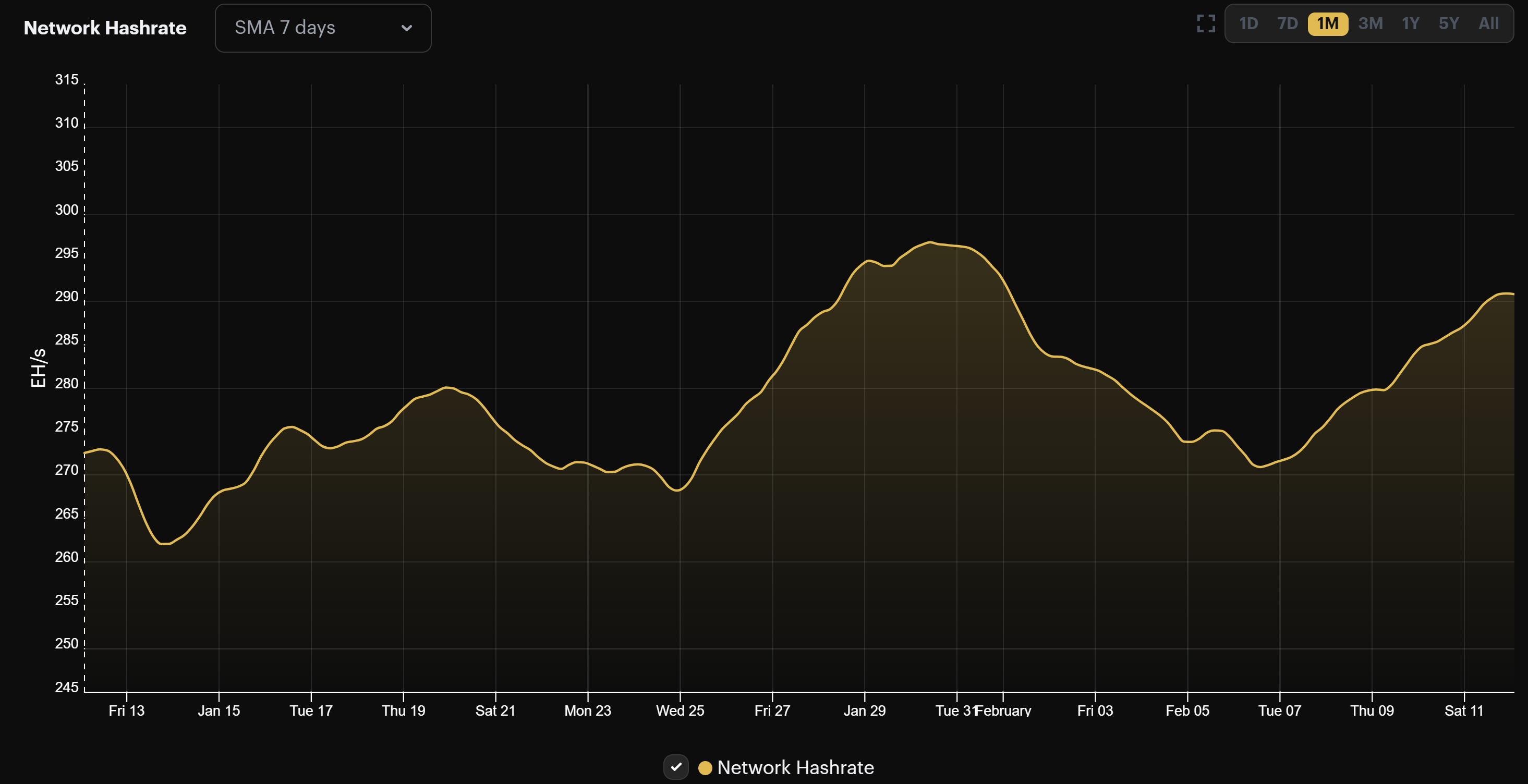The height and width of the screenshot is (784, 1528).
Task: Click the Jan 29 x-axis label
Action: 865,710
